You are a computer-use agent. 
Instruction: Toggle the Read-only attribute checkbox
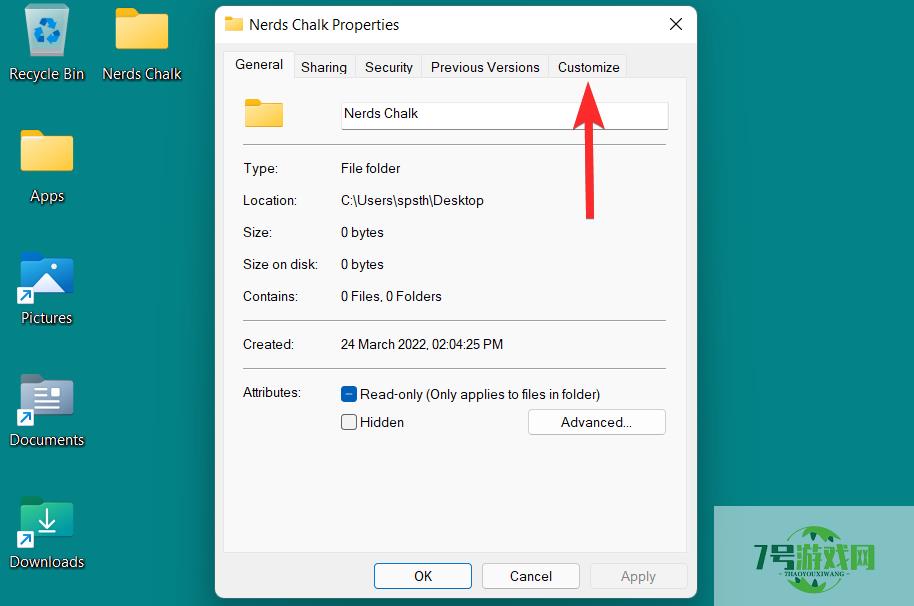click(349, 394)
